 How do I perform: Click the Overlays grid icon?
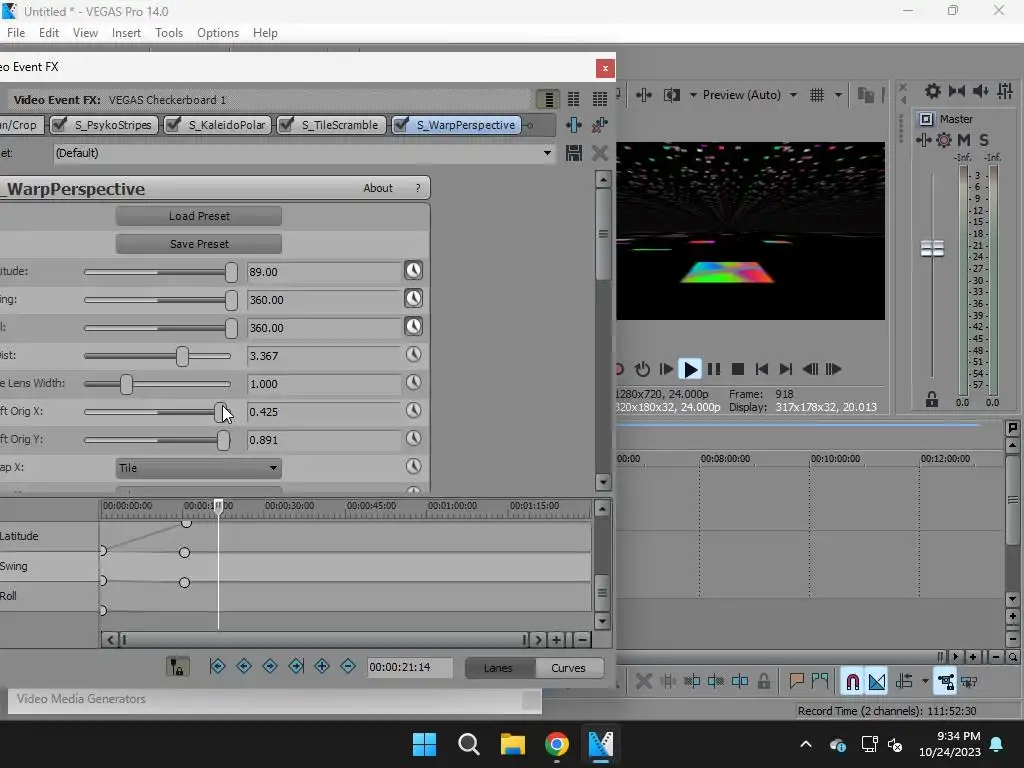(817, 95)
